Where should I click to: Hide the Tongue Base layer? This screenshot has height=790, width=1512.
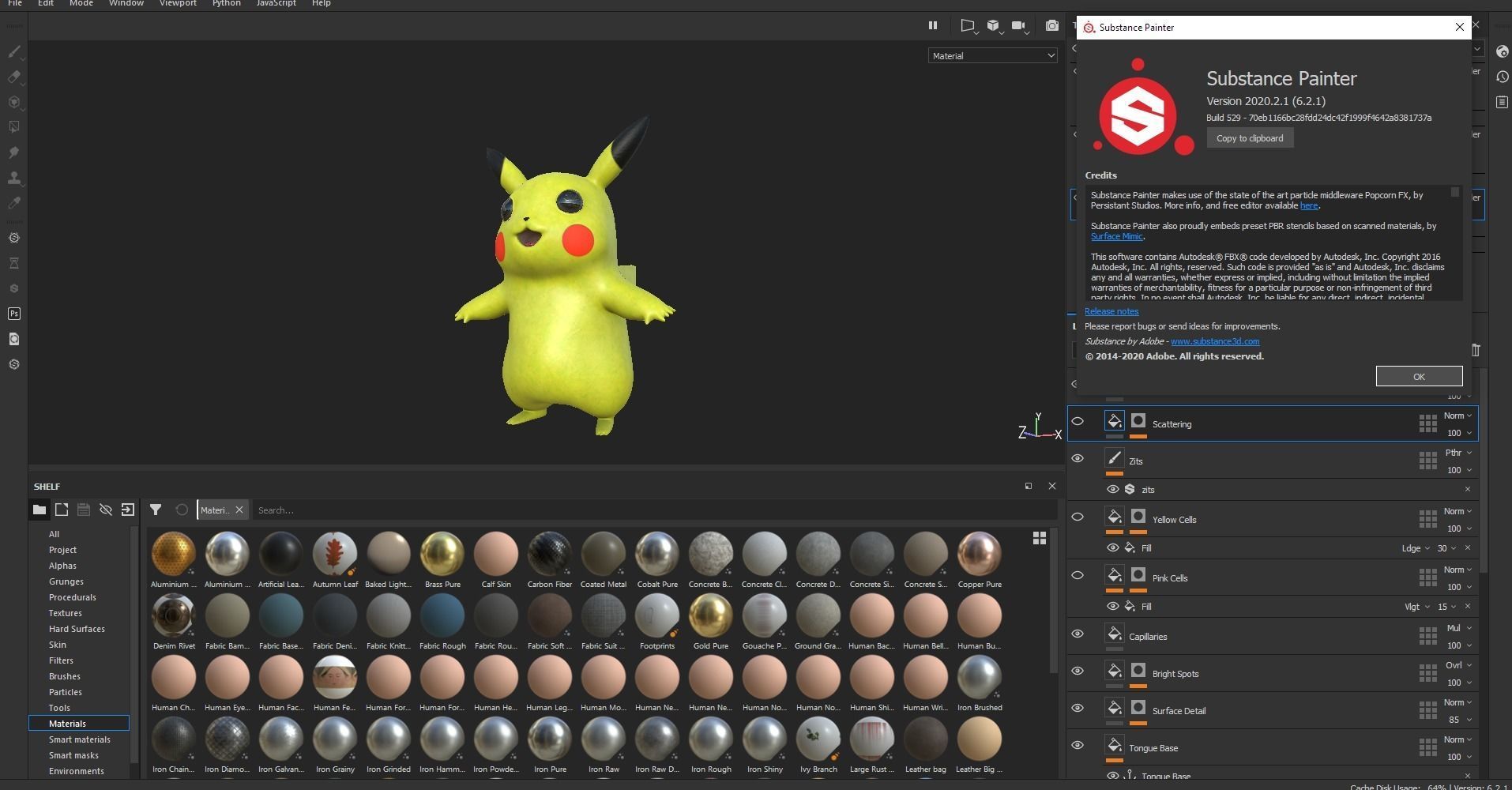[x=1078, y=745]
